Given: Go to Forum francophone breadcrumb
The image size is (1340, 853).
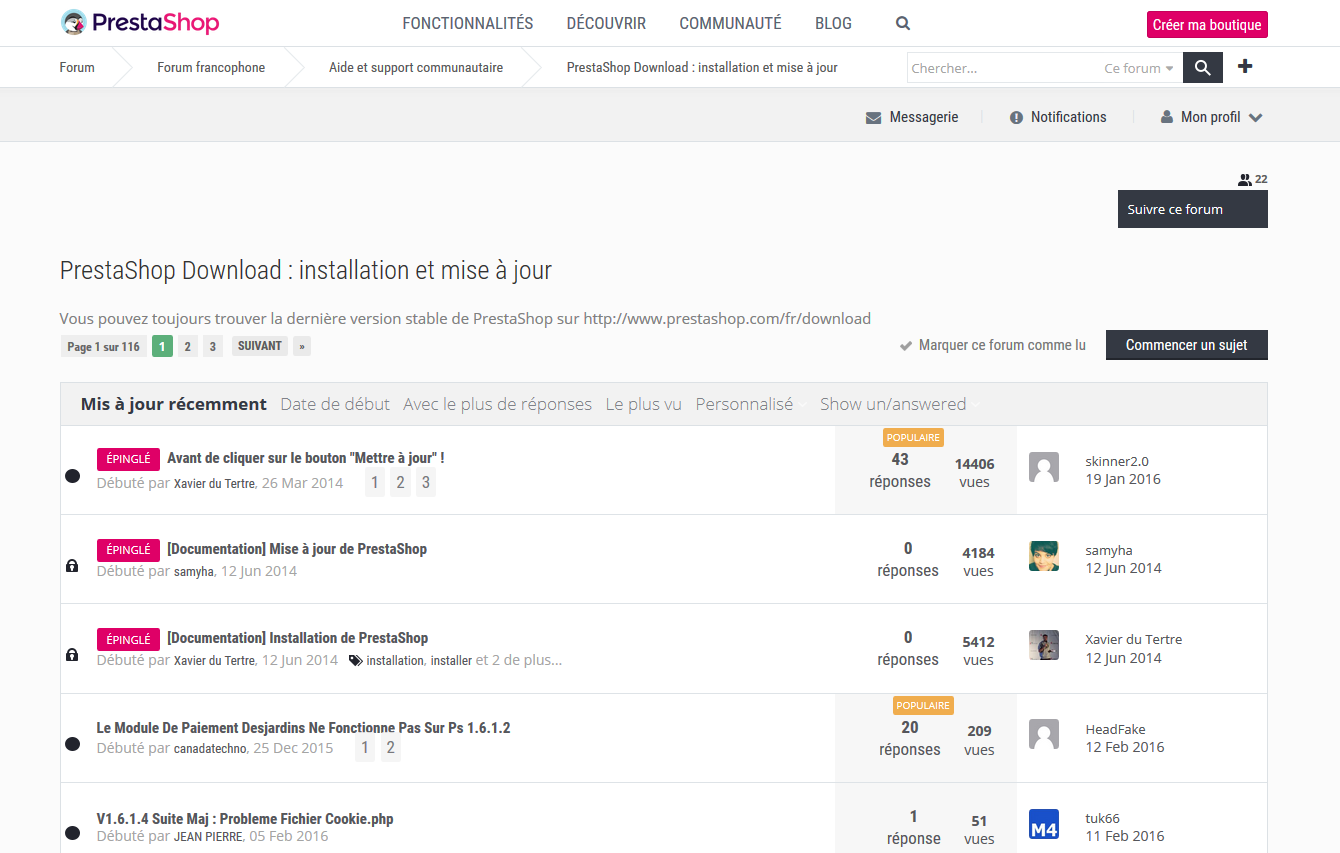Looking at the screenshot, I should 211,67.
